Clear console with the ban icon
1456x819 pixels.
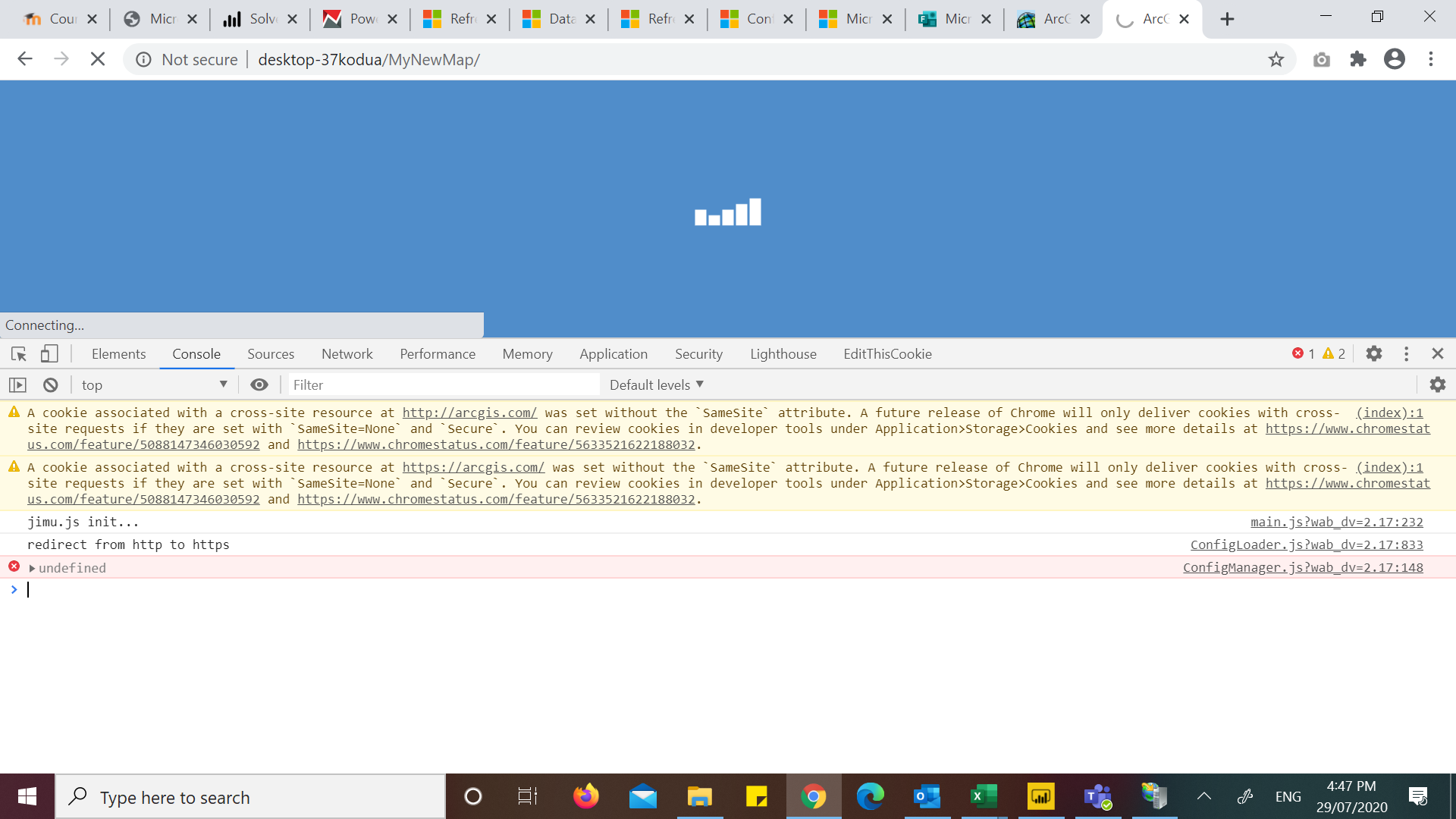51,385
